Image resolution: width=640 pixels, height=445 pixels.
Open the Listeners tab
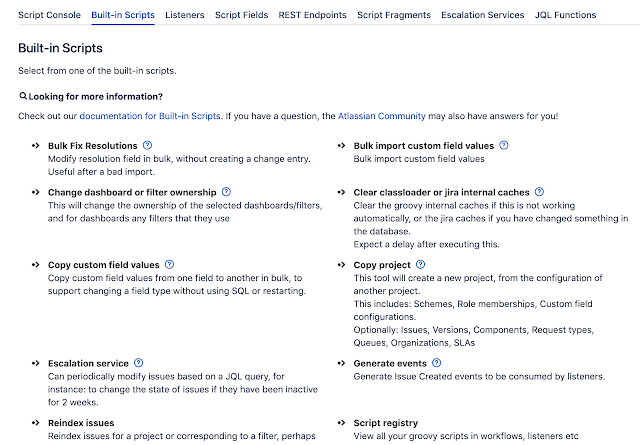pyautogui.click(x=184, y=15)
